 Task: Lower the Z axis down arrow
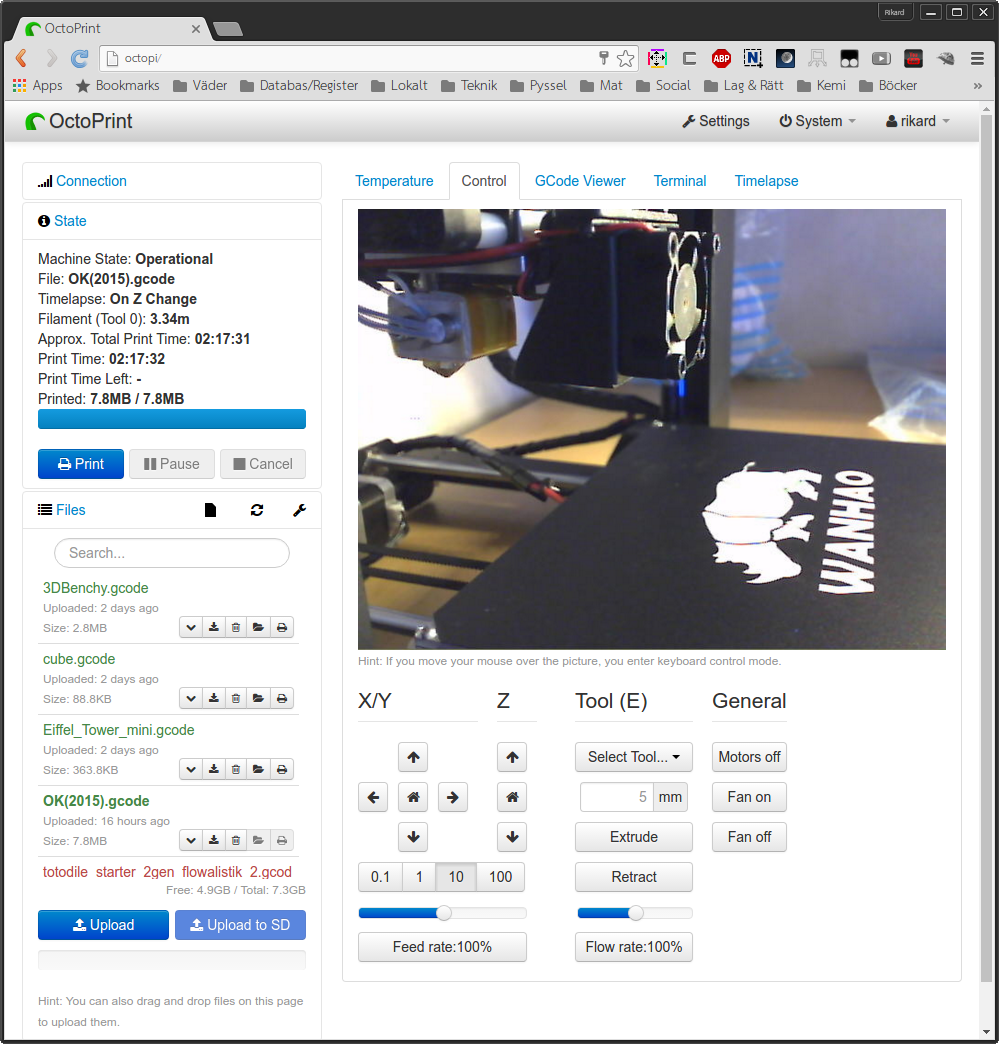[x=512, y=837]
